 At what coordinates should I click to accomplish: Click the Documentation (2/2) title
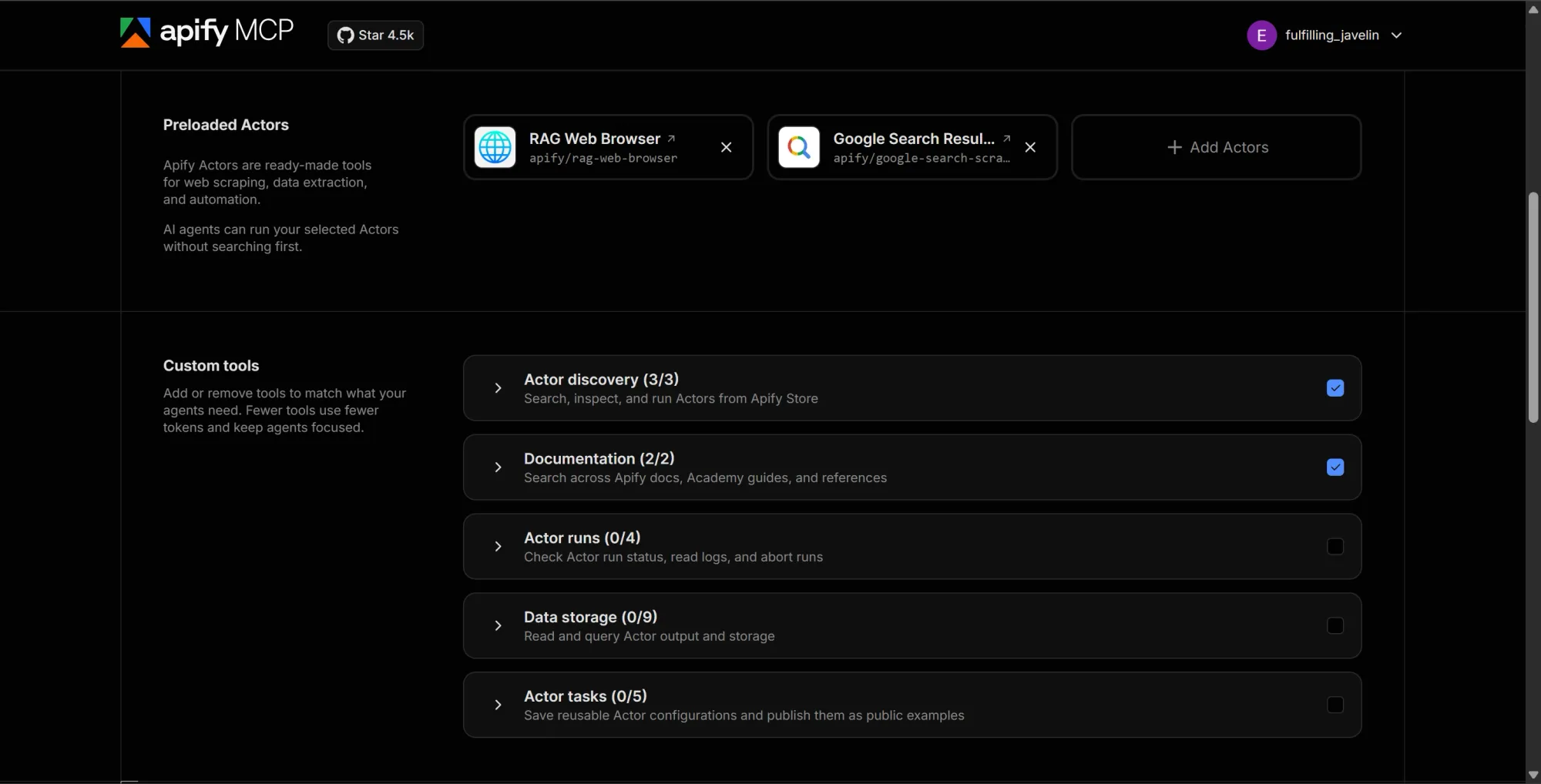[x=599, y=459]
